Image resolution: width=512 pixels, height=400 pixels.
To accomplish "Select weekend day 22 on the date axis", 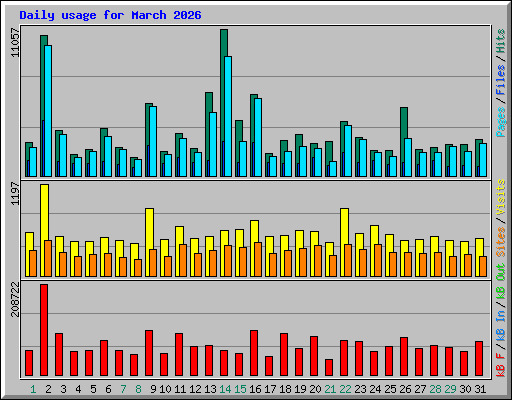I will click(x=345, y=389).
